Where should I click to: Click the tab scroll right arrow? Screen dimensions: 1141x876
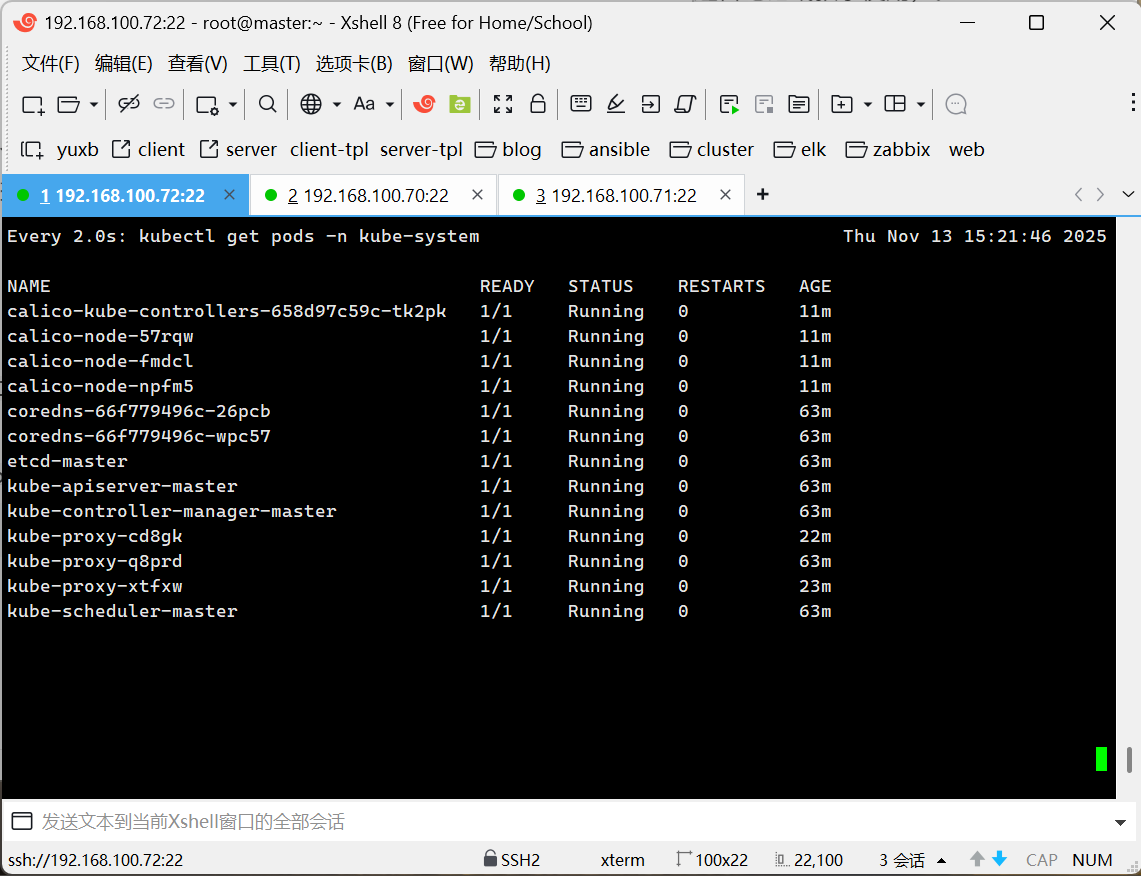1100,194
